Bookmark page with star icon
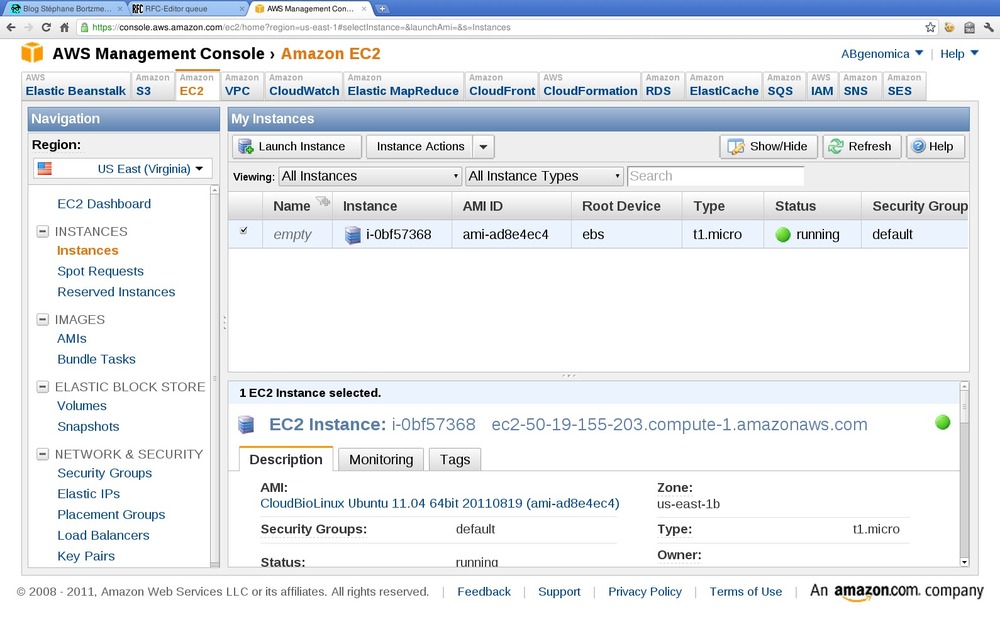 (x=930, y=27)
